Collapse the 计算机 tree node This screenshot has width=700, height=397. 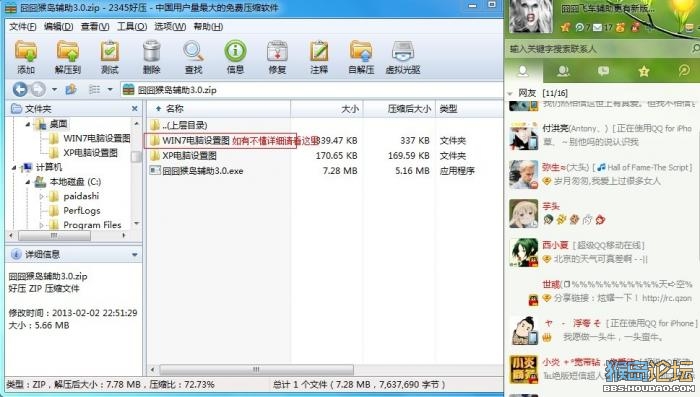click(14, 167)
